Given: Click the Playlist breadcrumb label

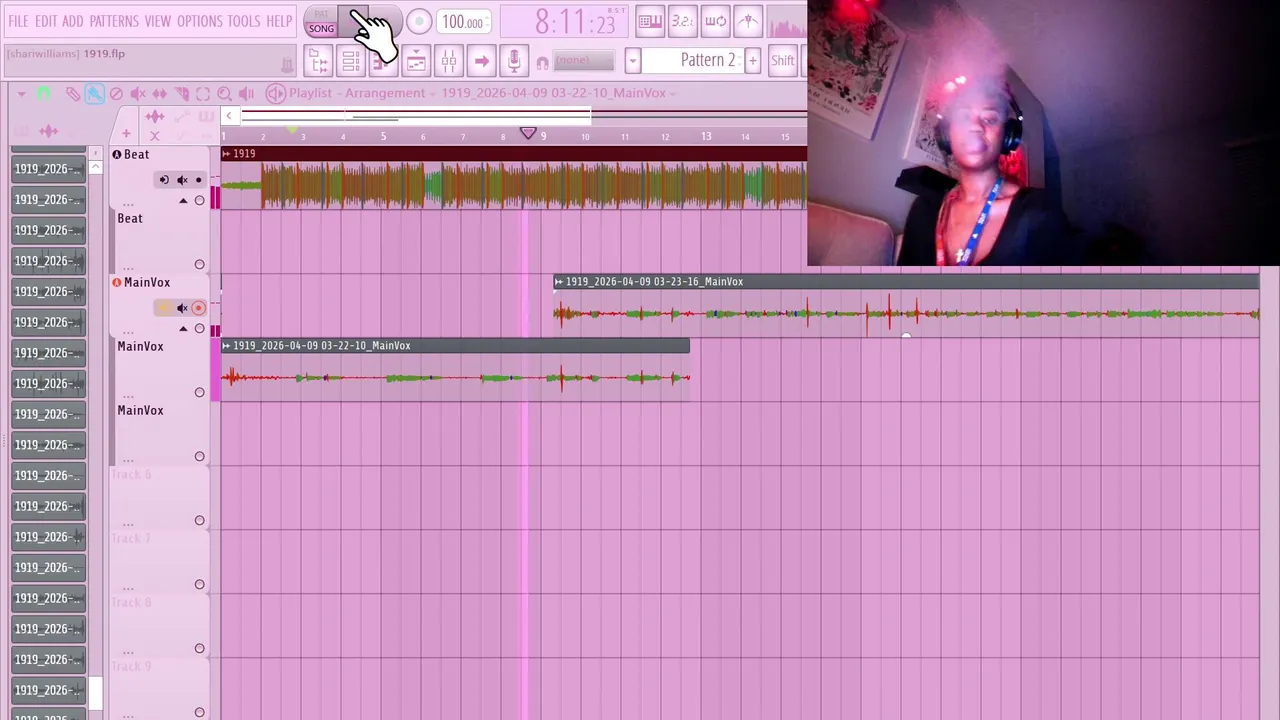Looking at the screenshot, I should click(310, 93).
